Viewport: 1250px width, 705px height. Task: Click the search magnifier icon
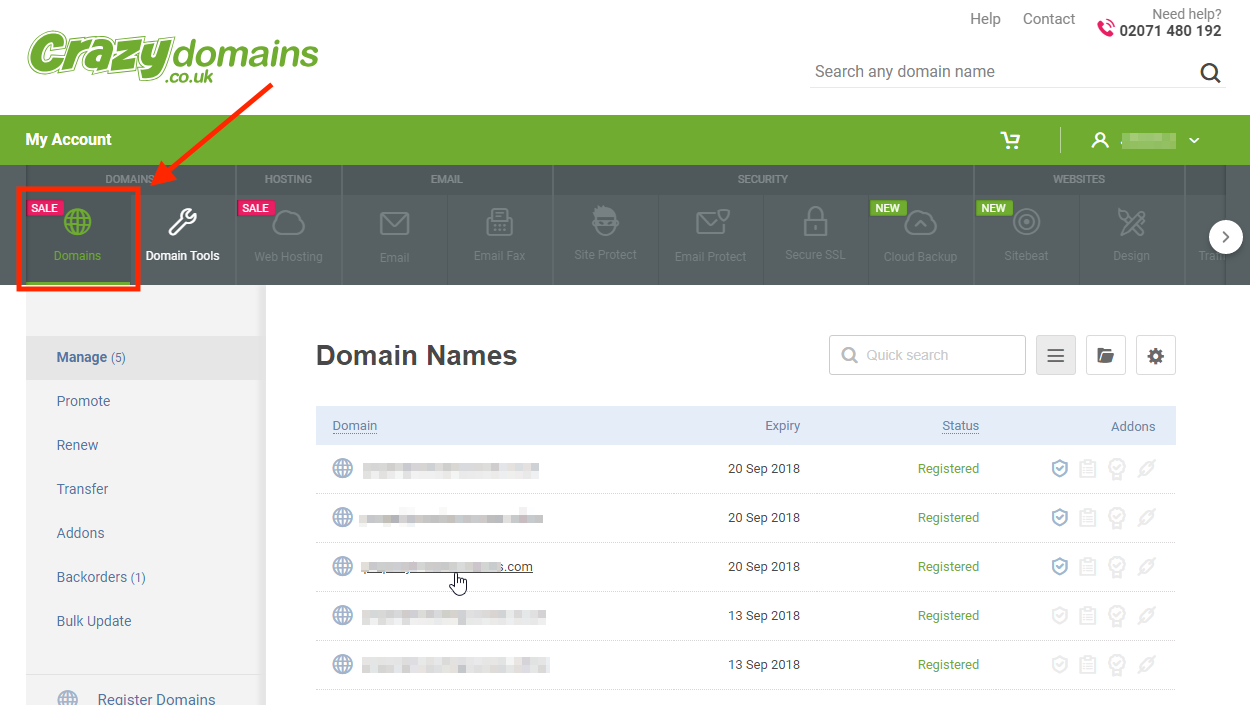pyautogui.click(x=1210, y=72)
